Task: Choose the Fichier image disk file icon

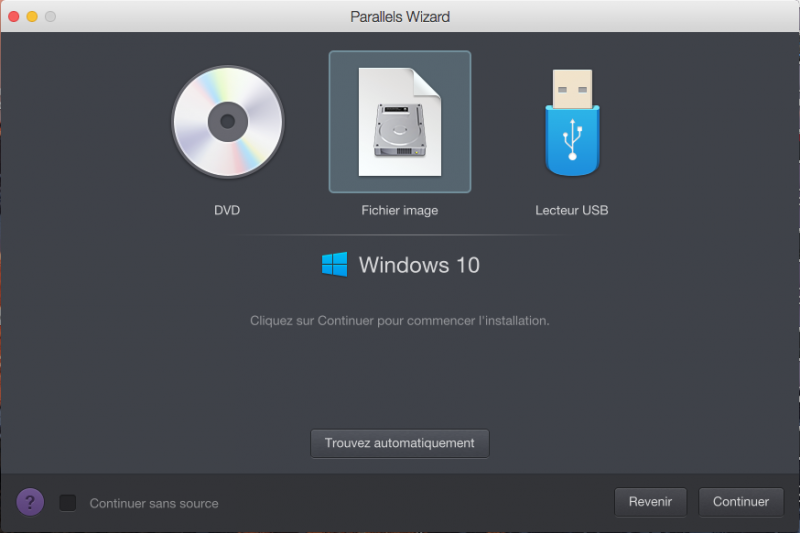Action: pyautogui.click(x=400, y=122)
